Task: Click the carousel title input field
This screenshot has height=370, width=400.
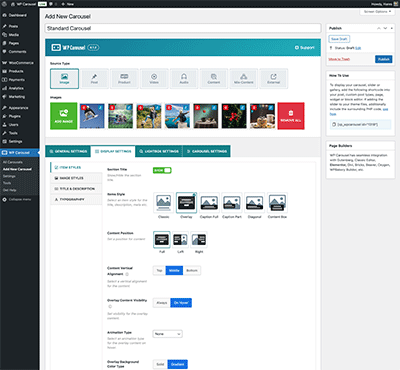Action: coord(183,28)
